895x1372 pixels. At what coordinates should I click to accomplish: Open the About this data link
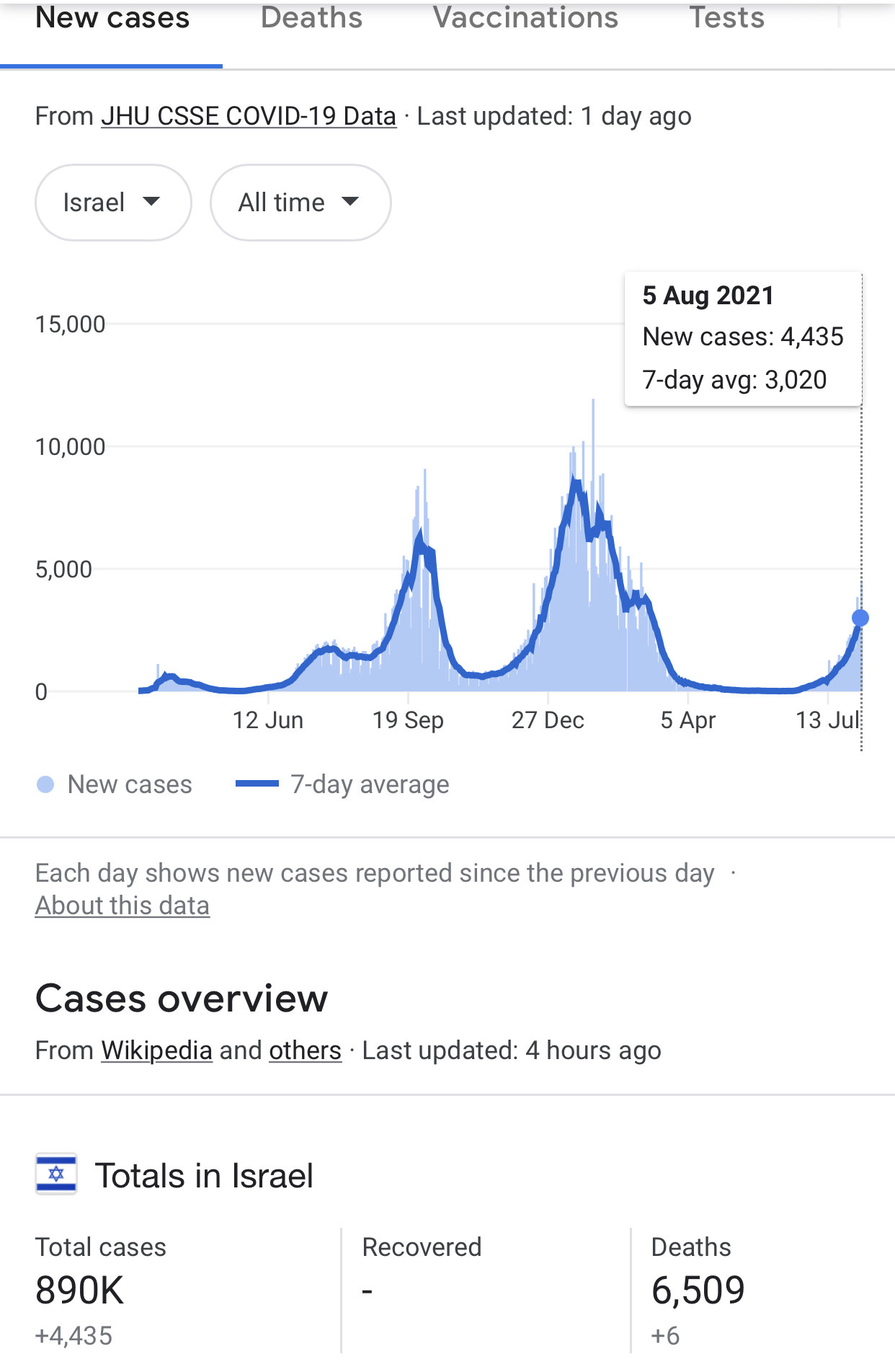point(123,906)
